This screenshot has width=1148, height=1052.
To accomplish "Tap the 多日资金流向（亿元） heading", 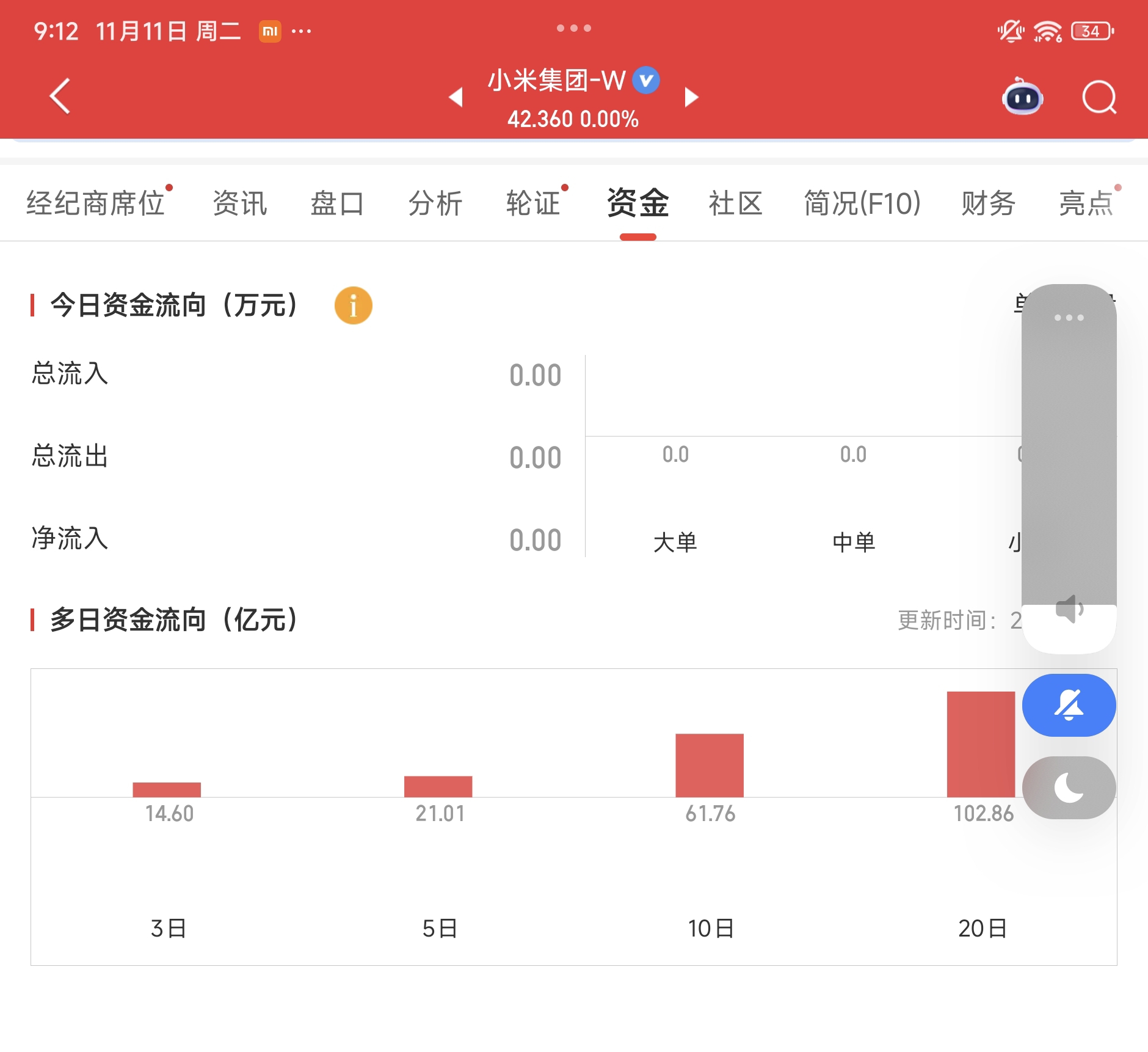I will point(173,620).
